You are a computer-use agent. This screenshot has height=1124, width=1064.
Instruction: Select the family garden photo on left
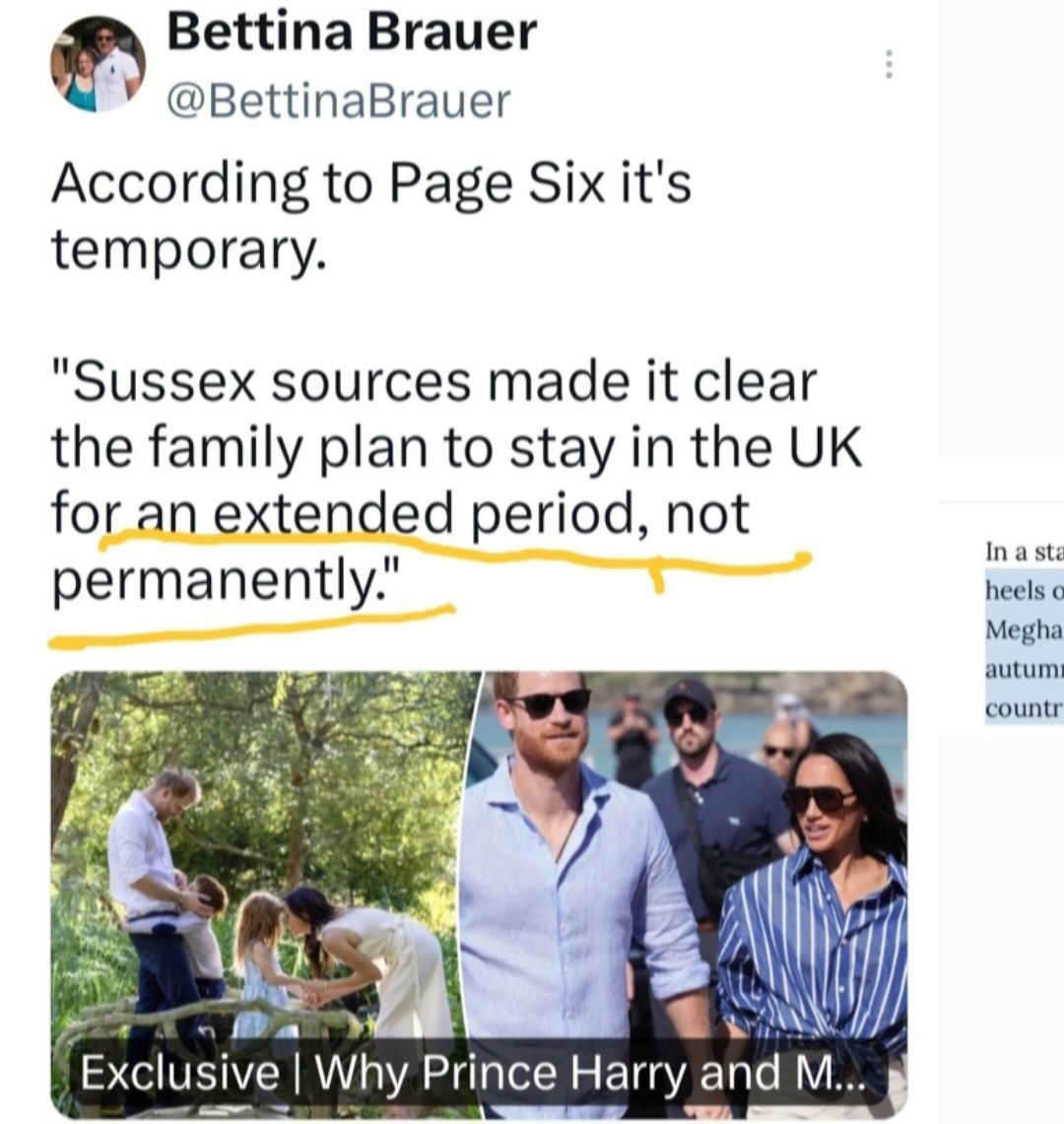pyautogui.click(x=259, y=893)
